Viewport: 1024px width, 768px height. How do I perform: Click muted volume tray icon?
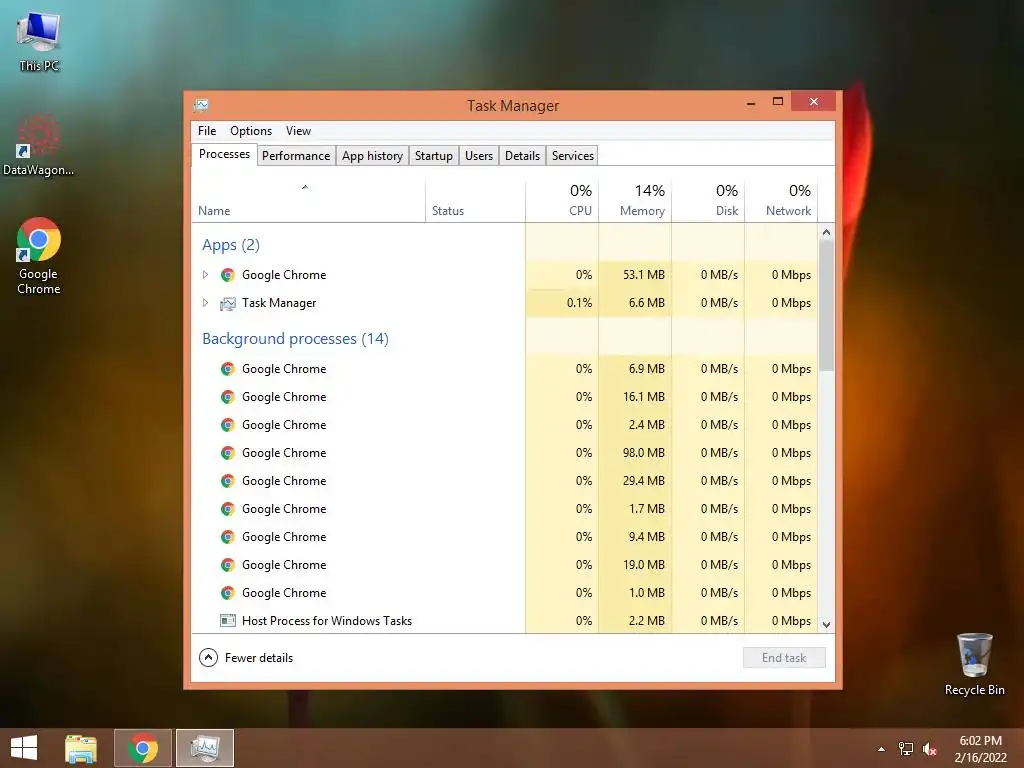(930, 749)
